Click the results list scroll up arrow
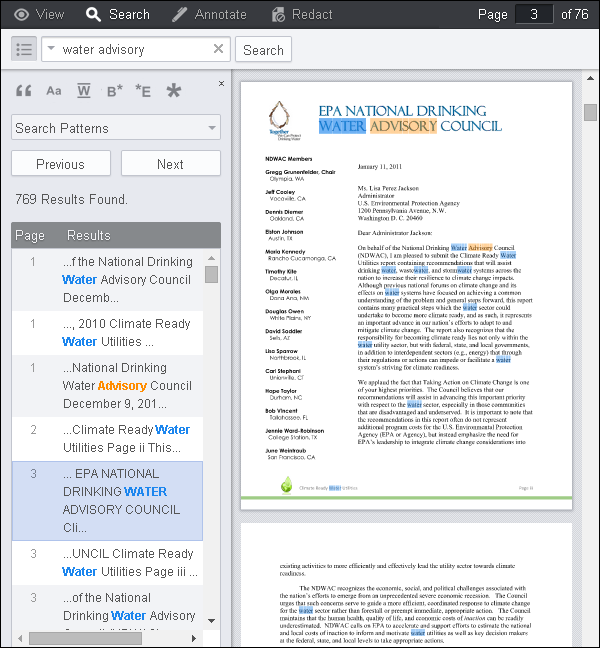The width and height of the screenshot is (600, 648). pyautogui.click(x=212, y=258)
